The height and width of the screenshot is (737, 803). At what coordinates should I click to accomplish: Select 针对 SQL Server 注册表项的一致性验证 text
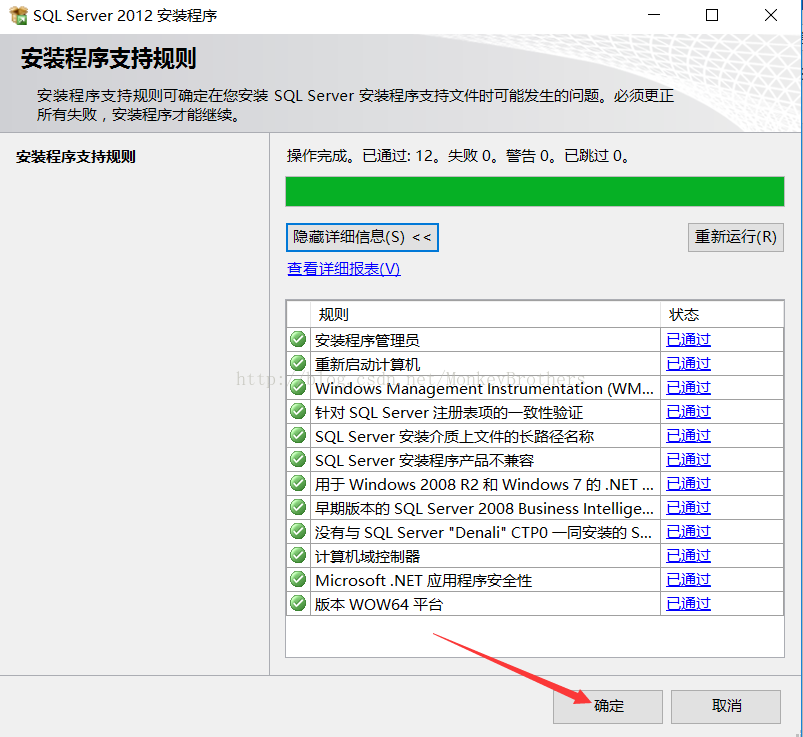click(449, 412)
